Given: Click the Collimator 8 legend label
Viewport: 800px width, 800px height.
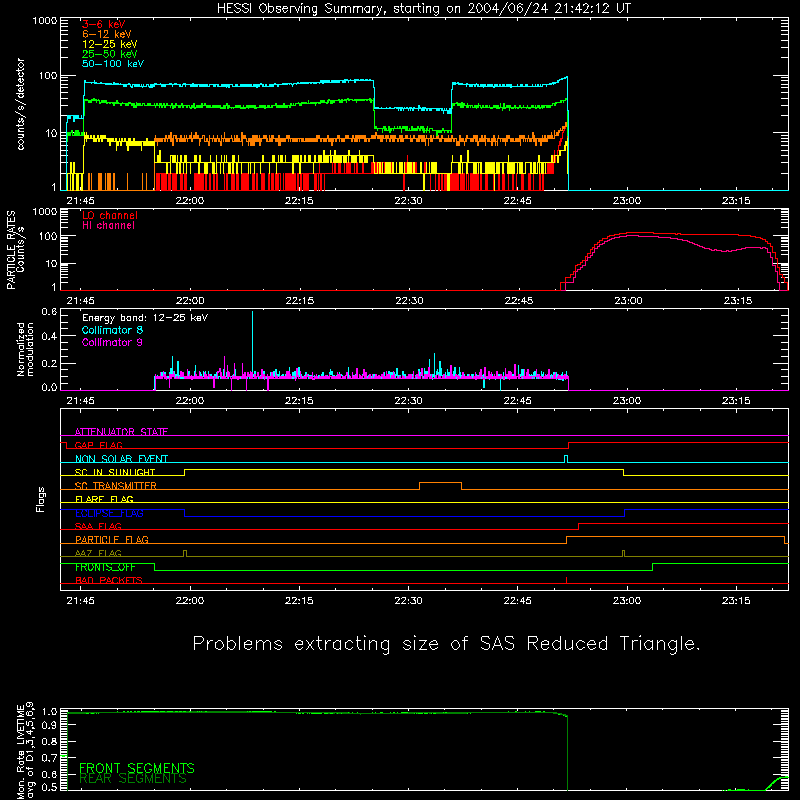Looking at the screenshot, I should tap(112, 330).
